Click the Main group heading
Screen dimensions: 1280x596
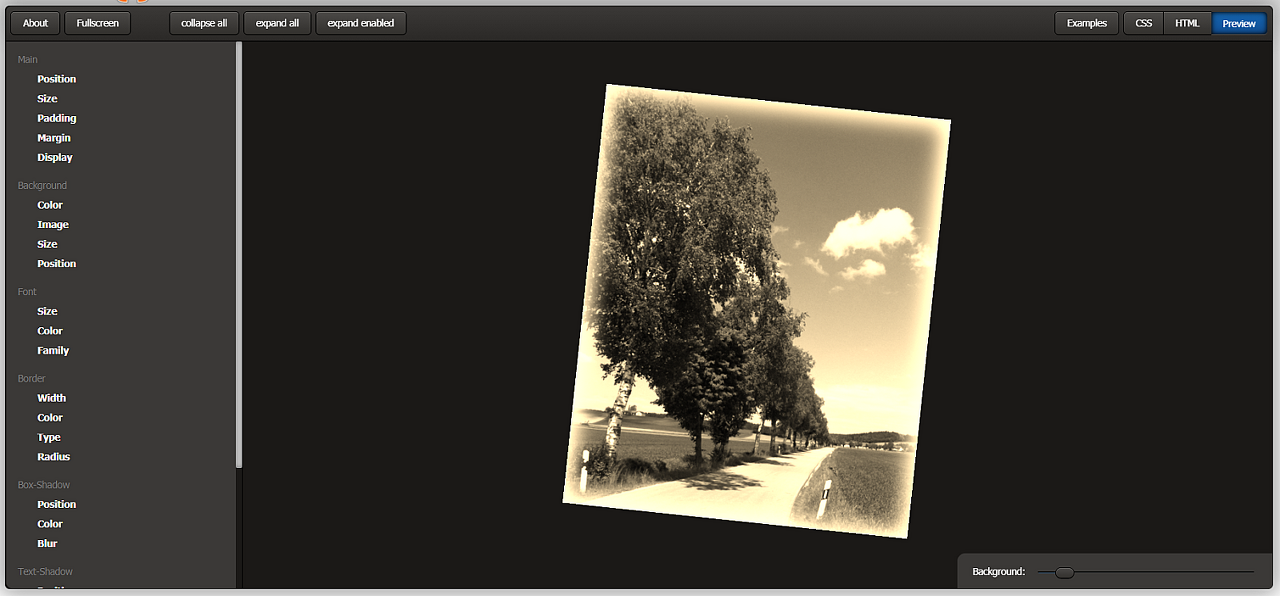(x=28, y=60)
